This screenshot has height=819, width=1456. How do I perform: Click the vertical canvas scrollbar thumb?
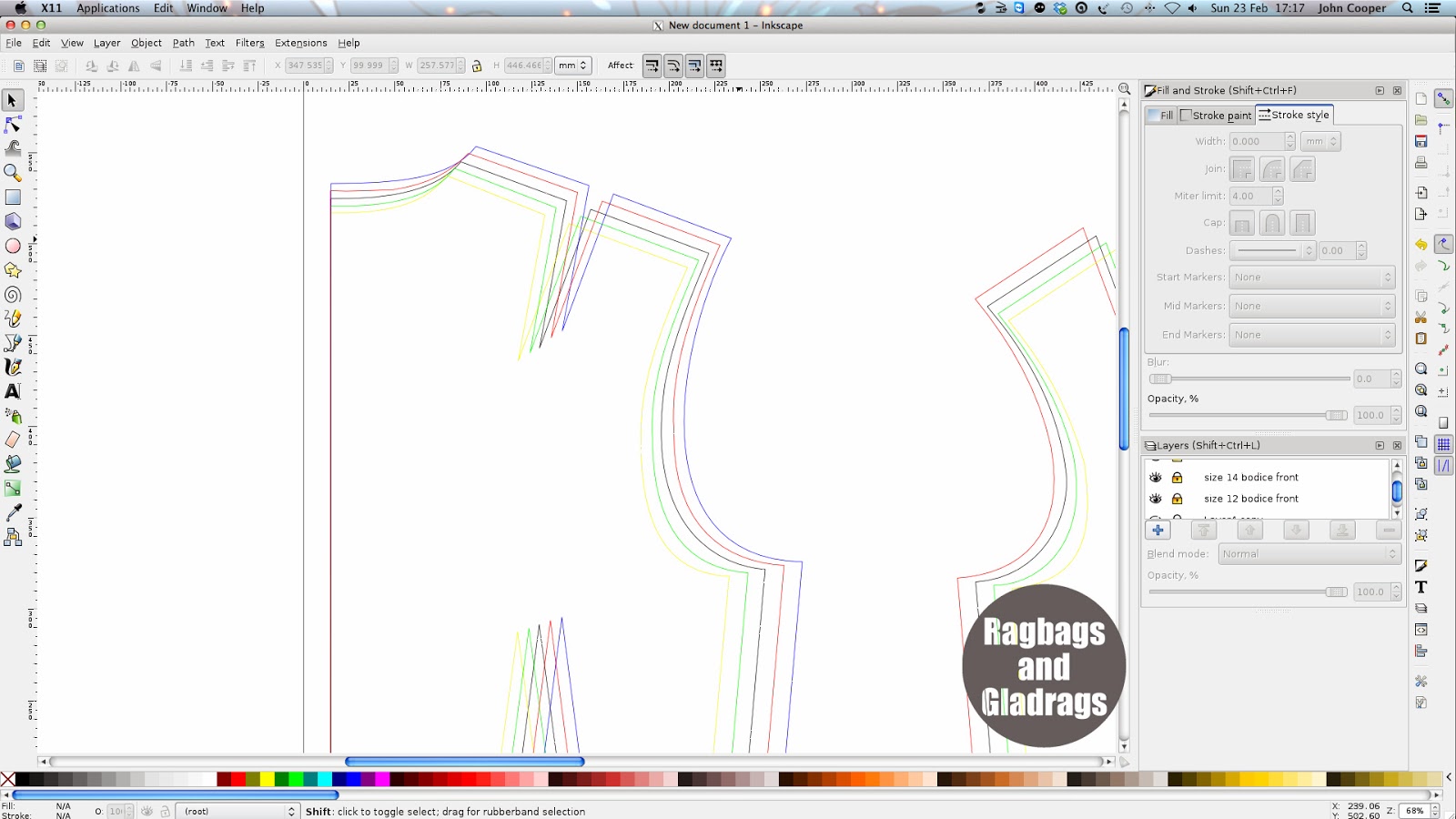coord(1124,389)
